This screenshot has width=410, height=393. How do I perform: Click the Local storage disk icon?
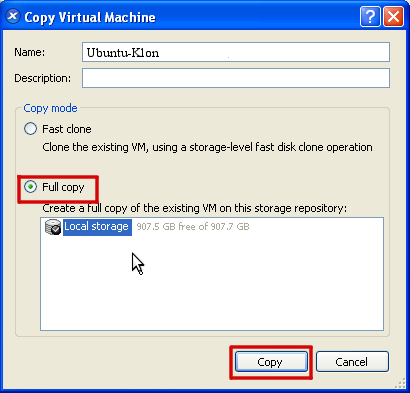click(x=53, y=227)
